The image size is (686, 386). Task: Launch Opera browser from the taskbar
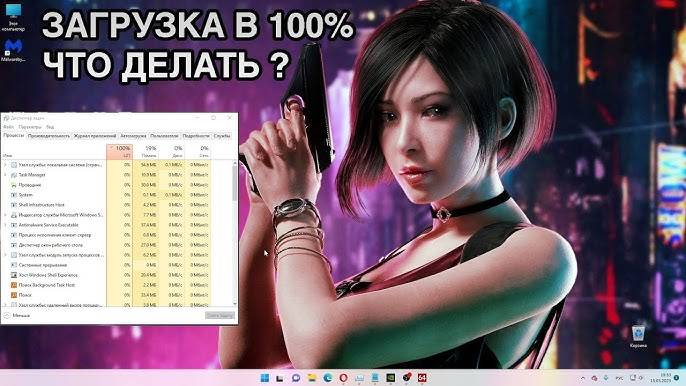click(343, 378)
